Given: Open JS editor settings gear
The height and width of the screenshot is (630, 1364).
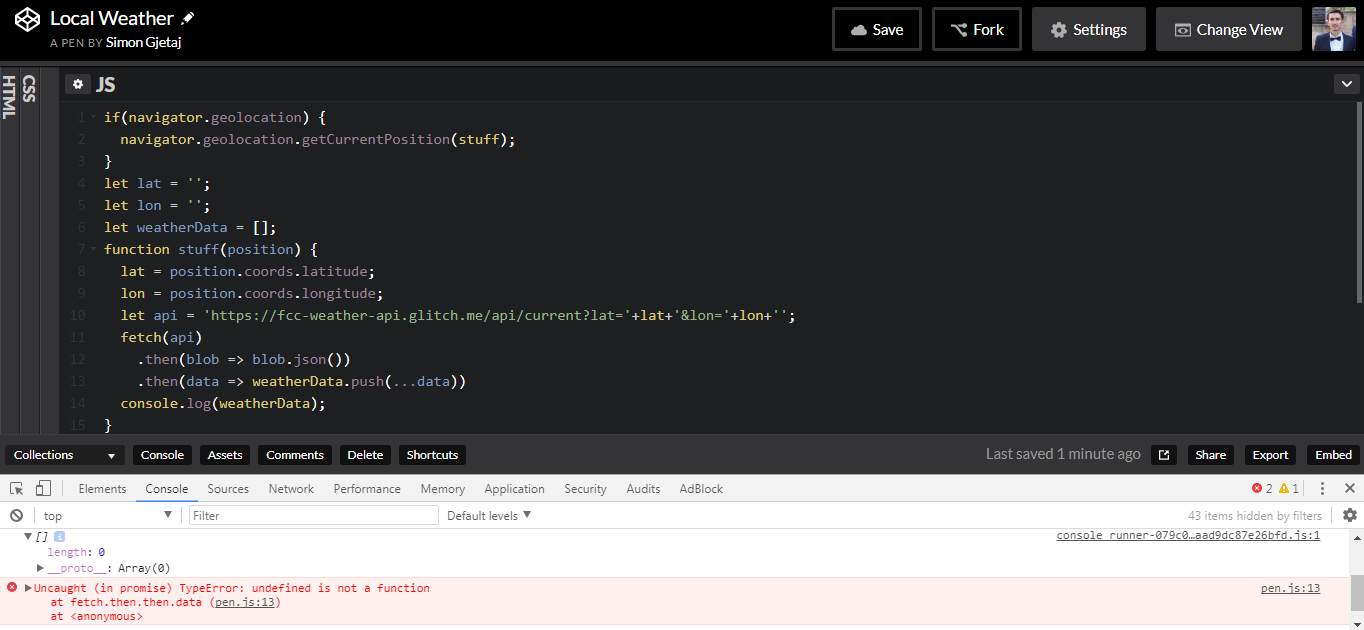Looking at the screenshot, I should click(78, 85).
